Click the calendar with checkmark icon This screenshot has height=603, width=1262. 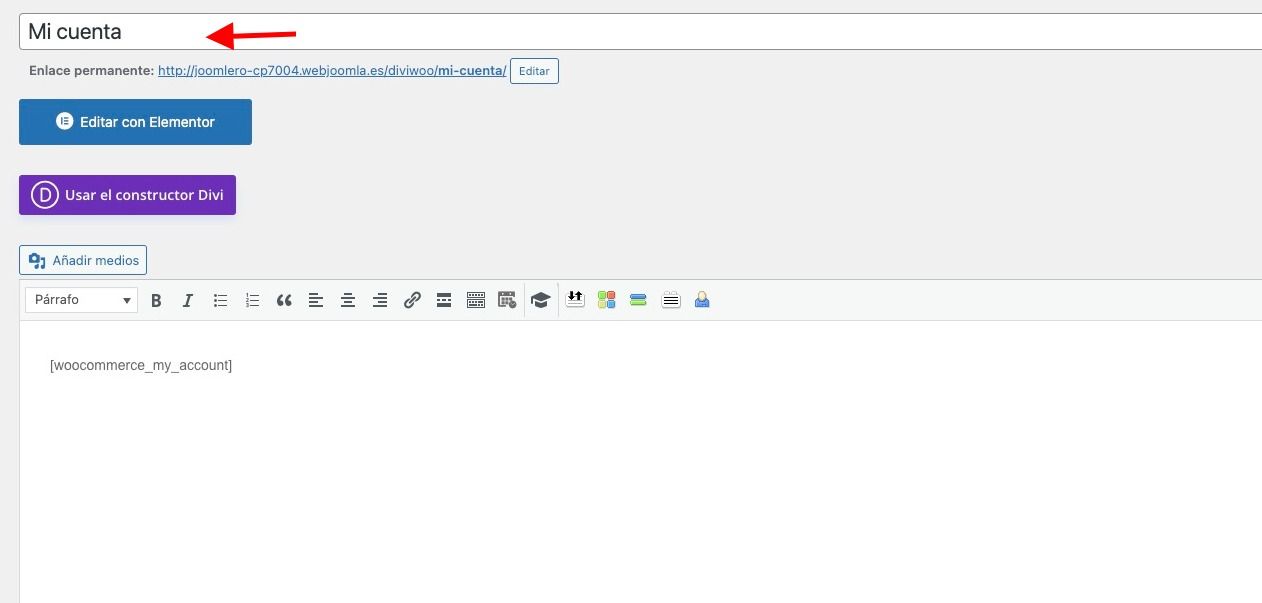(x=507, y=300)
